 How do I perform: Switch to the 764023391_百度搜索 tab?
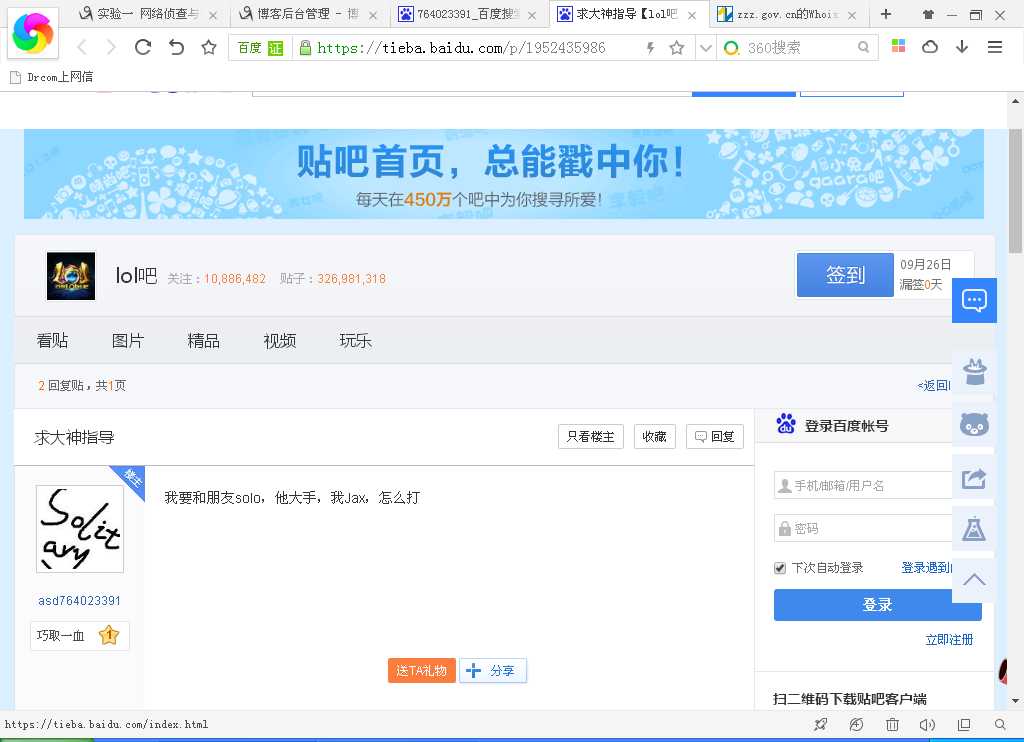pos(467,14)
